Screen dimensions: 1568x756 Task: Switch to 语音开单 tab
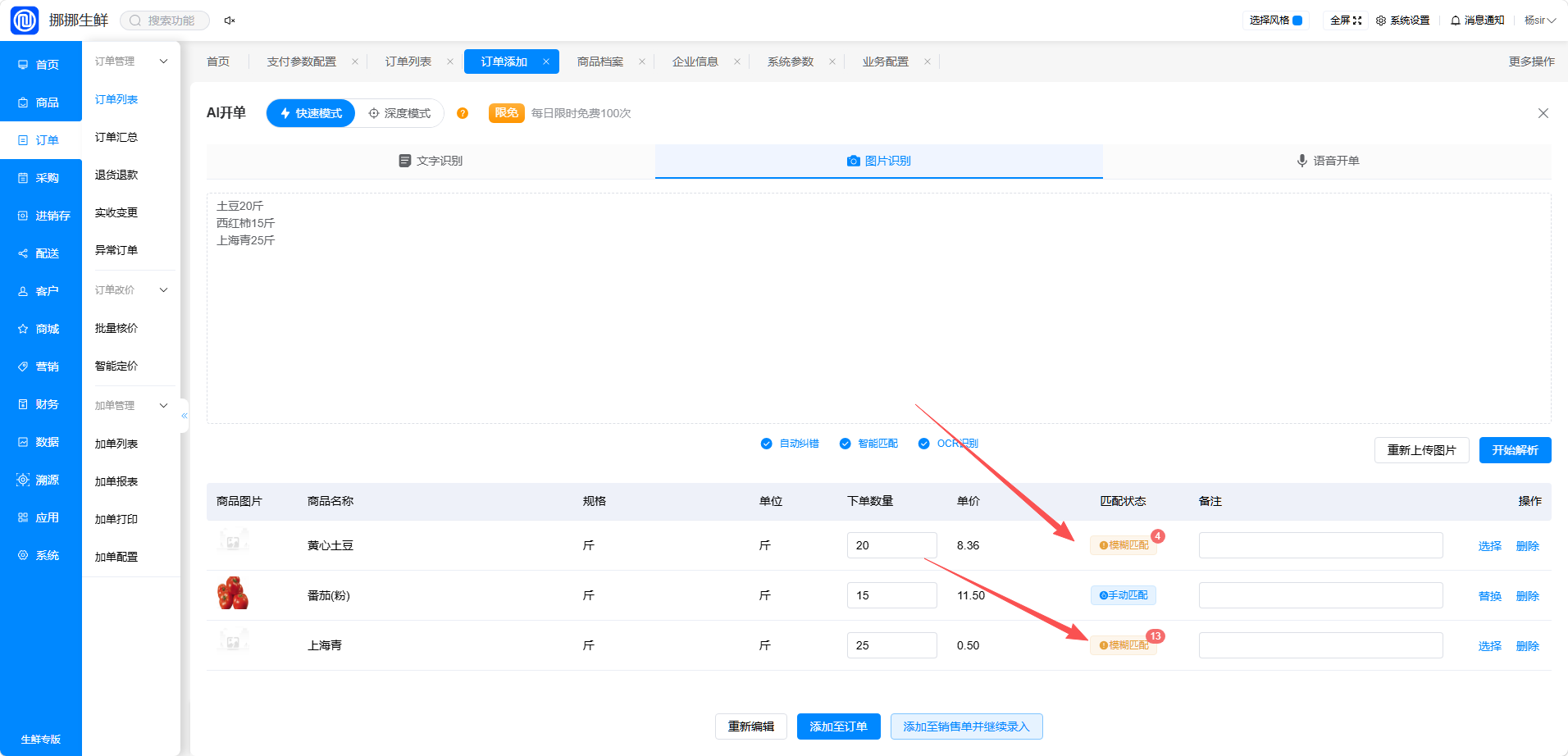1327,161
